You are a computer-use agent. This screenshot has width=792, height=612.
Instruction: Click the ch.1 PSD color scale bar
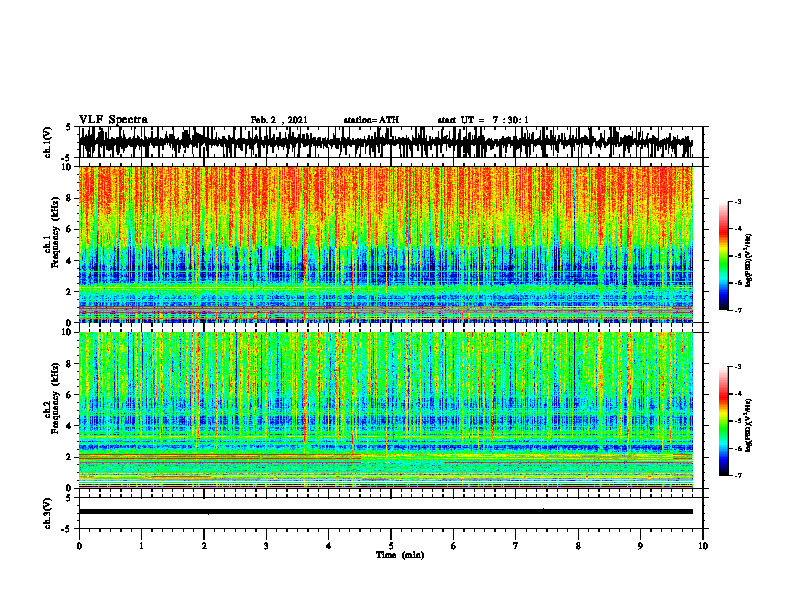(723, 256)
